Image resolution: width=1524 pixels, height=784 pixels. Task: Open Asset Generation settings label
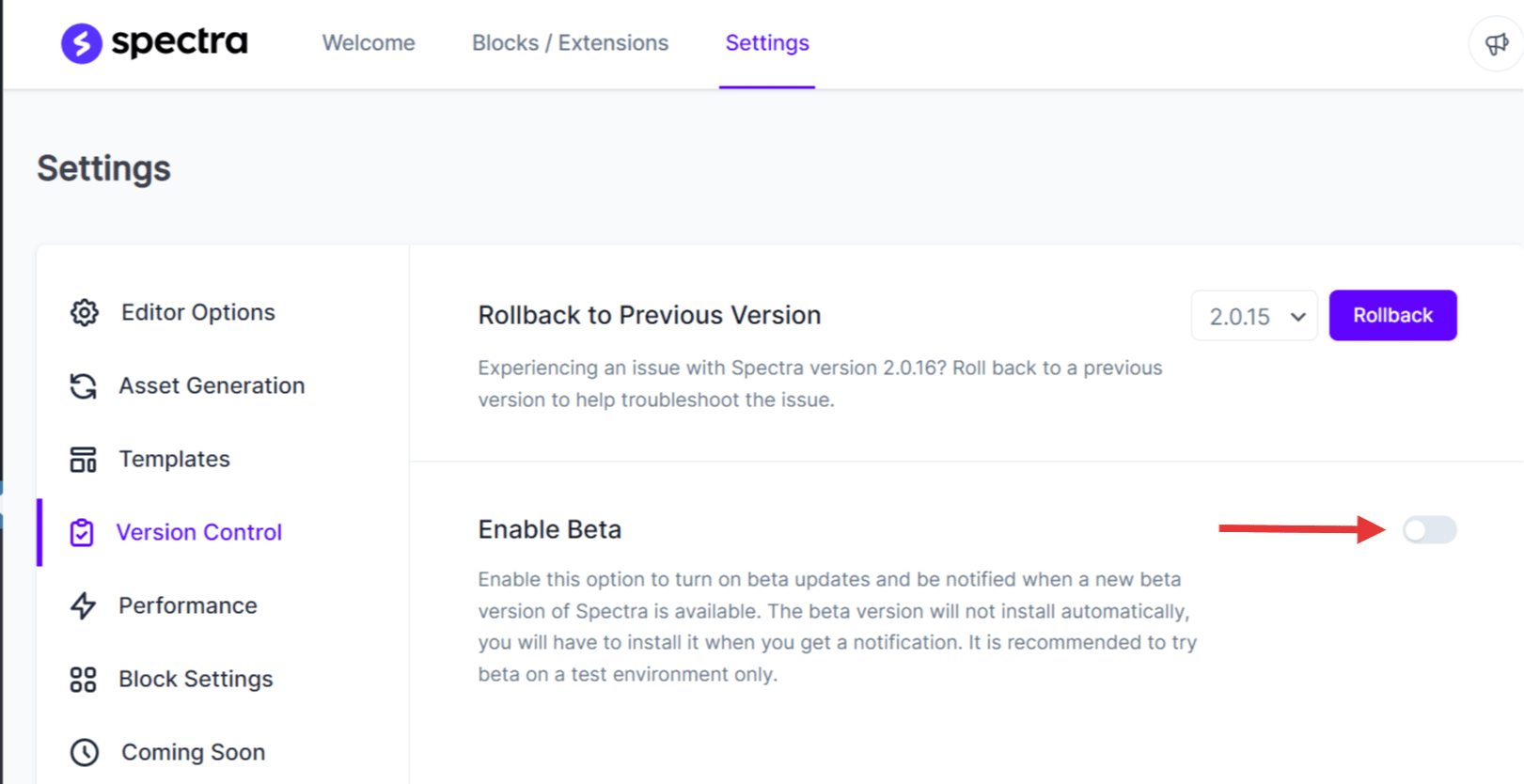pyautogui.click(x=212, y=385)
